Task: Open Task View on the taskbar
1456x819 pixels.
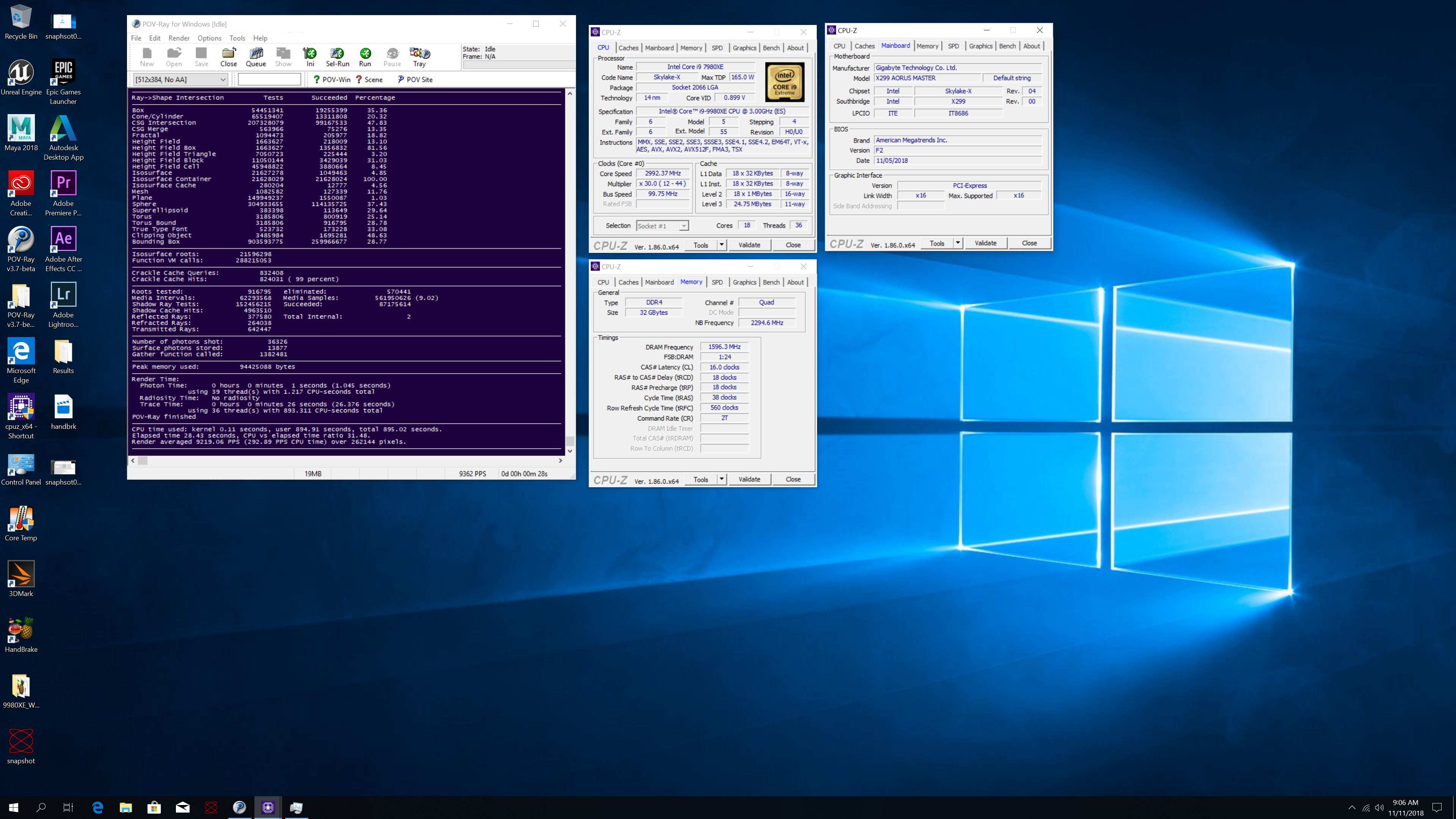Action: tap(68, 808)
